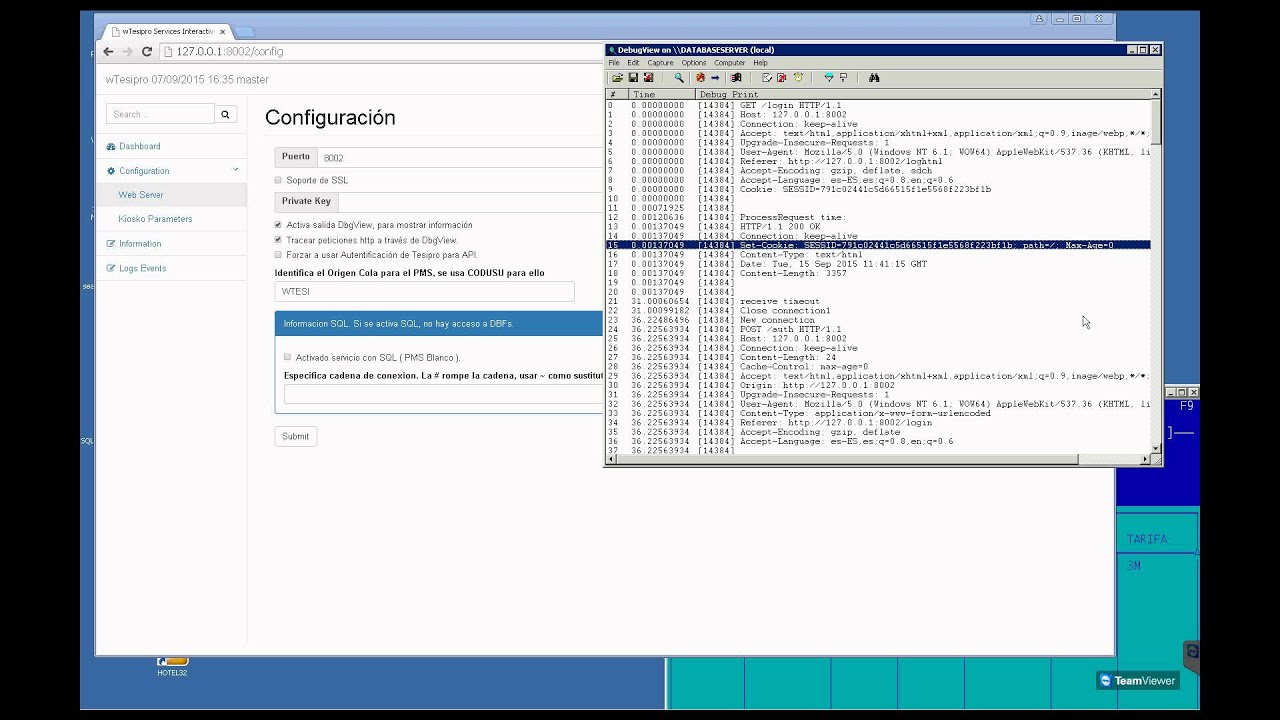Image resolution: width=1280 pixels, height=720 pixels.
Task: Click the capture events traffic-light icon
Action: point(736,78)
